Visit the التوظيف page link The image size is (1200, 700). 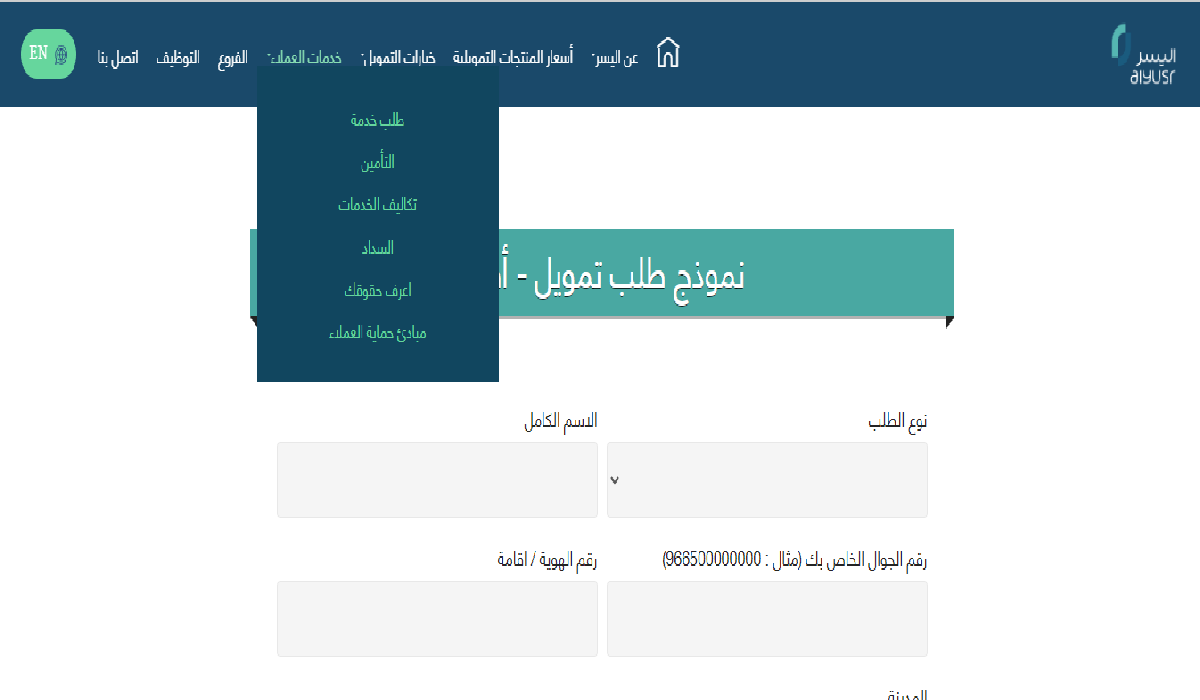(178, 57)
